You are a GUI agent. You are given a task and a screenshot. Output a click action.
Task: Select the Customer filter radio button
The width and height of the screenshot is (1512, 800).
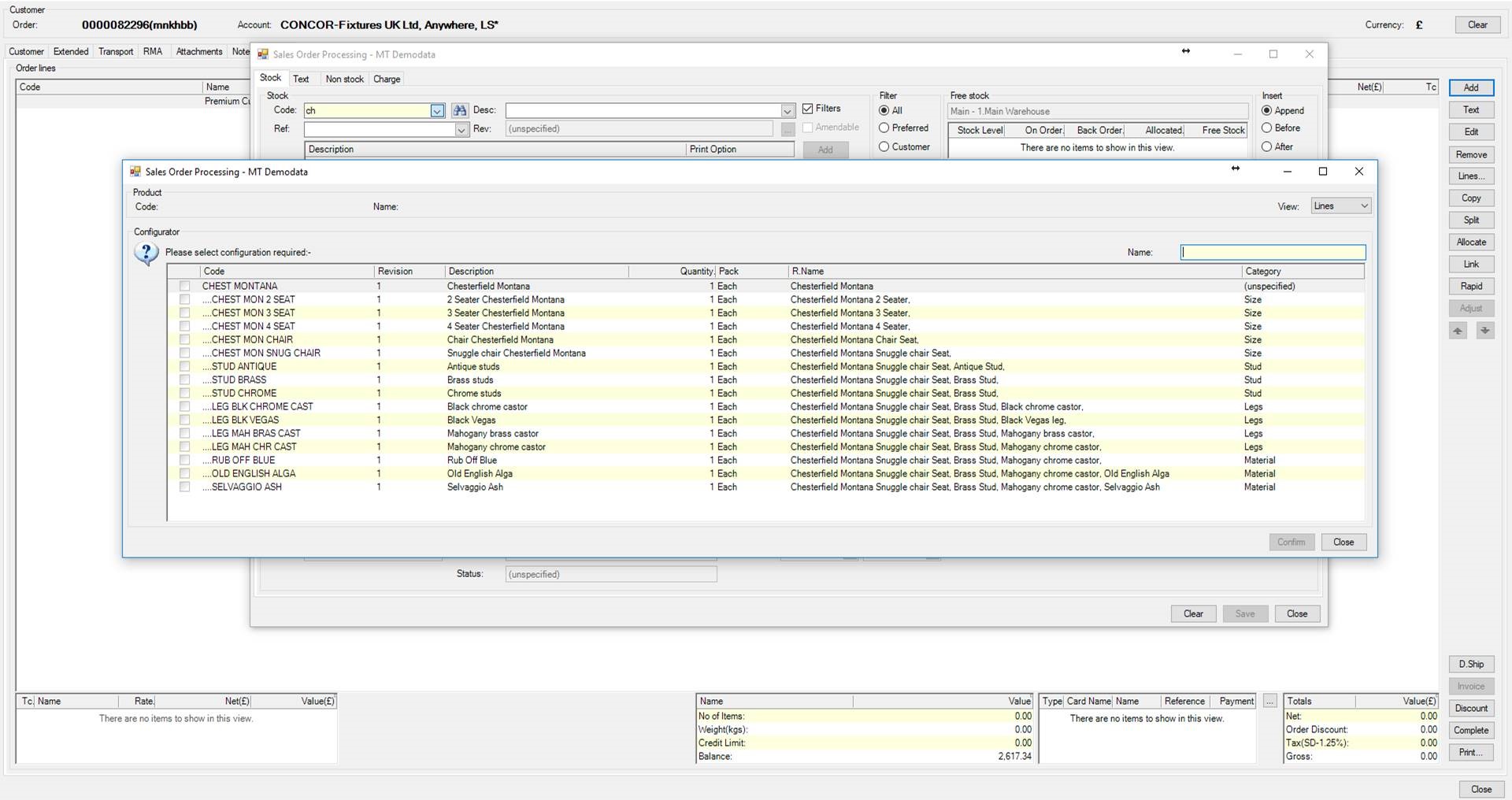point(884,146)
